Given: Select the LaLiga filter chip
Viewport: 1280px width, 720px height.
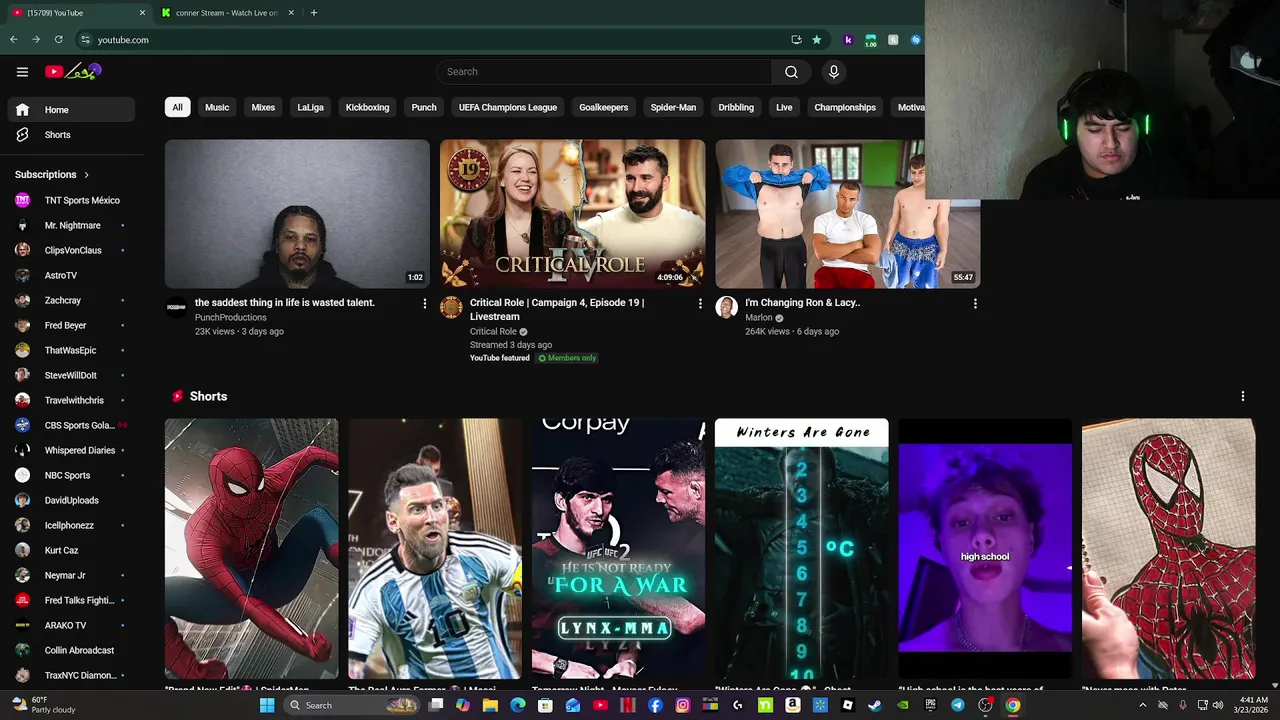Looking at the screenshot, I should click(310, 107).
